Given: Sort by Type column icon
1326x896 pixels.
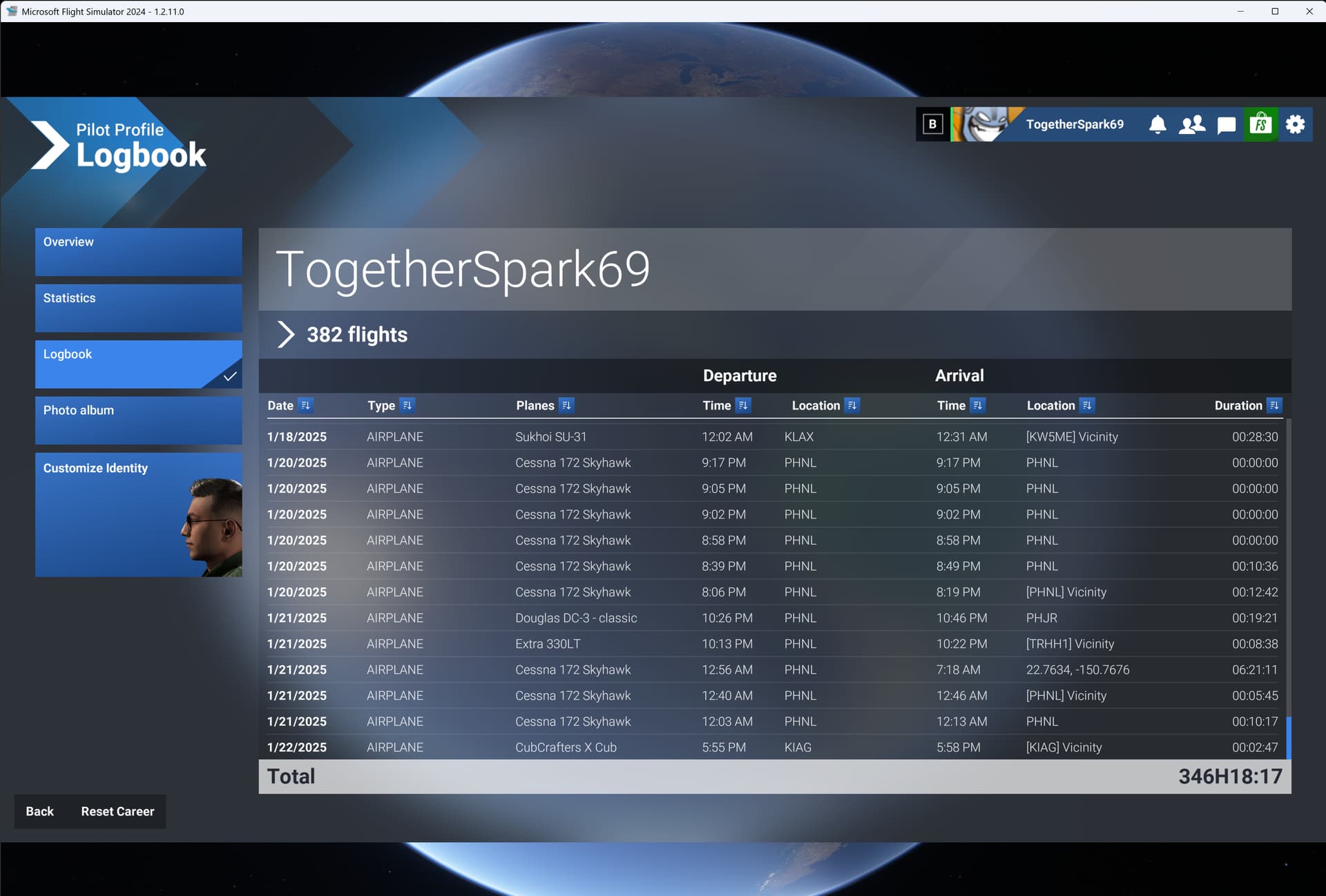Looking at the screenshot, I should coord(407,405).
